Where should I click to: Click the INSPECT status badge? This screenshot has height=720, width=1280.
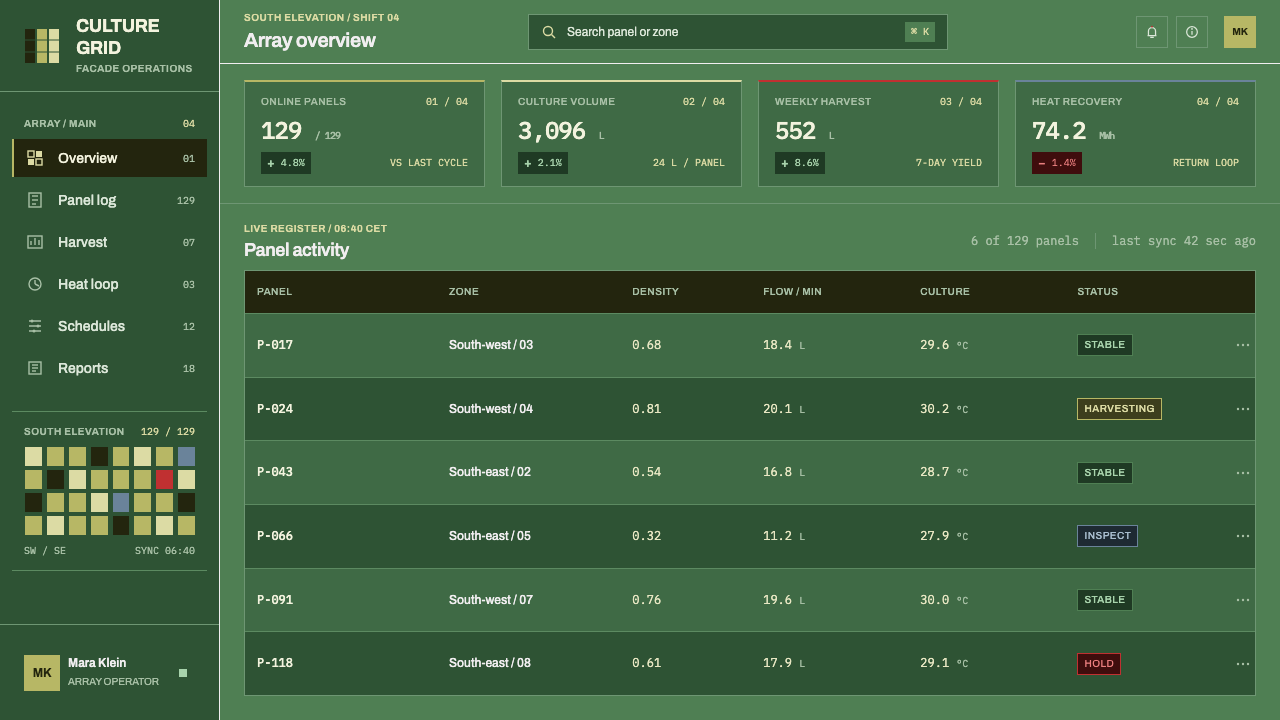tap(1107, 536)
